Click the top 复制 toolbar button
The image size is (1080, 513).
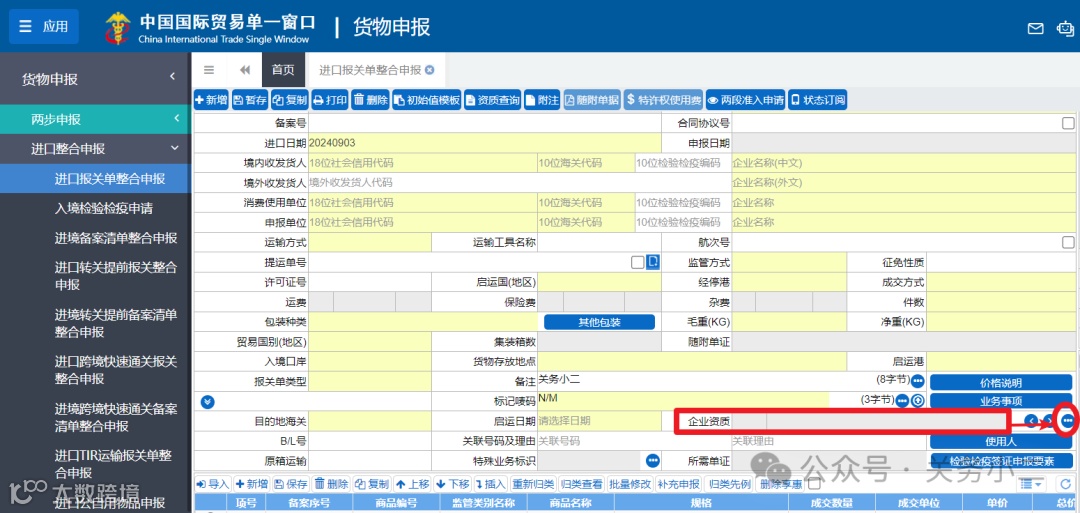(x=289, y=100)
